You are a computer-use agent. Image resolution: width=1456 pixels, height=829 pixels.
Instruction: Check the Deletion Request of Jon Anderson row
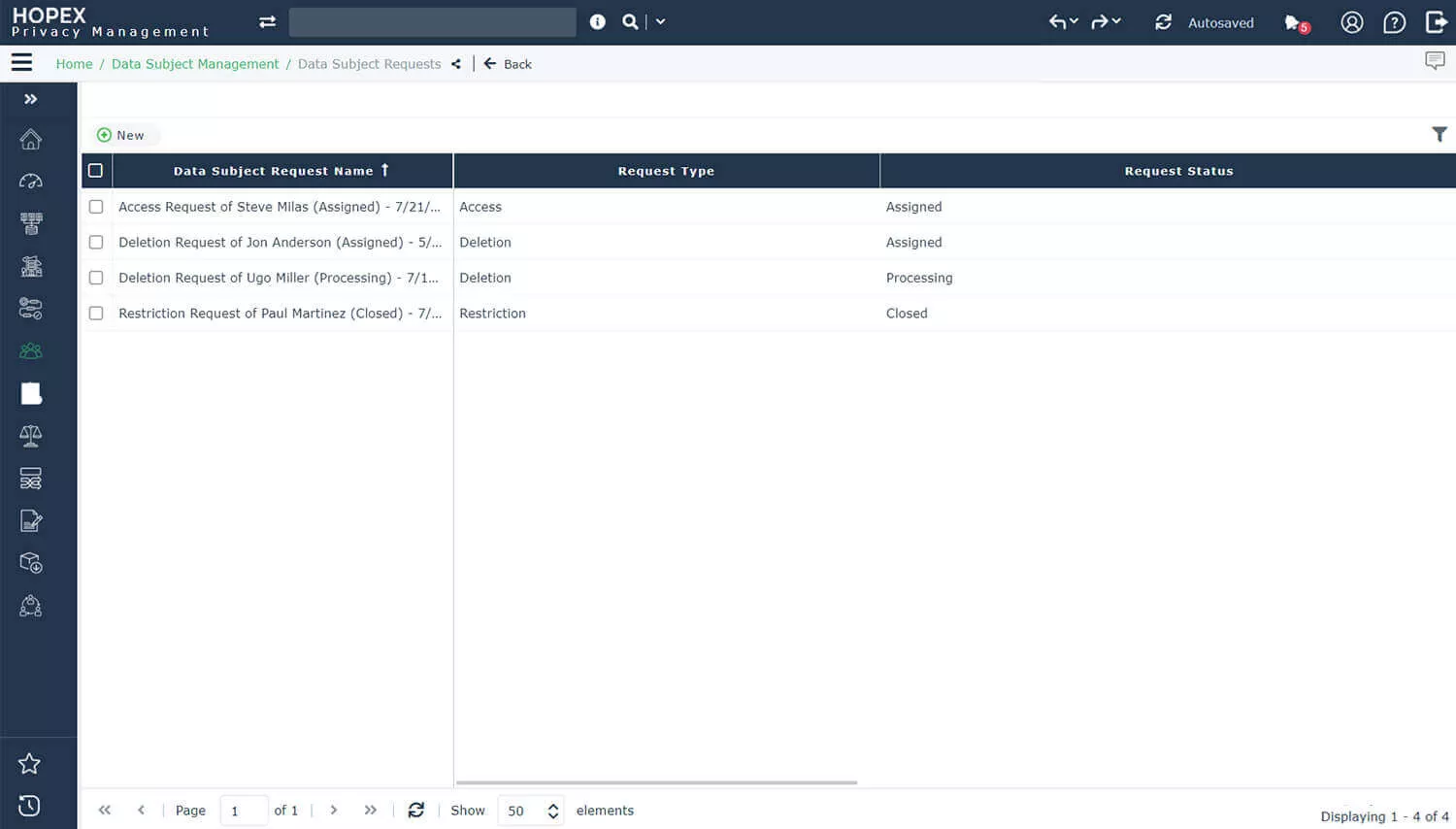[96, 243]
